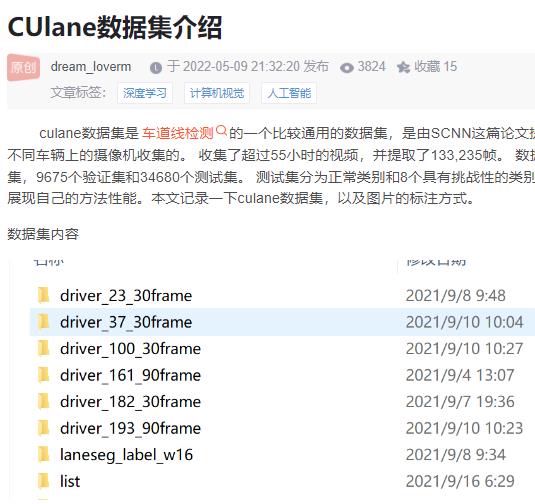Open author dream_loverm profile
Image resolution: width=535 pixels, height=504 pixels.
point(91,67)
